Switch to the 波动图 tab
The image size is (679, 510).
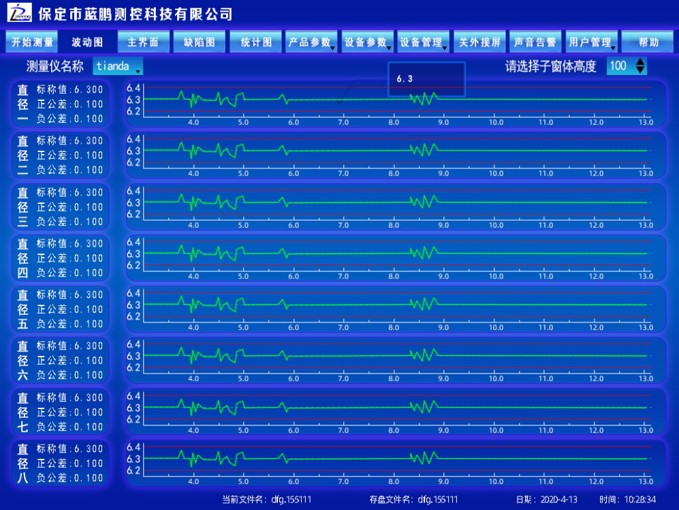tap(87, 43)
